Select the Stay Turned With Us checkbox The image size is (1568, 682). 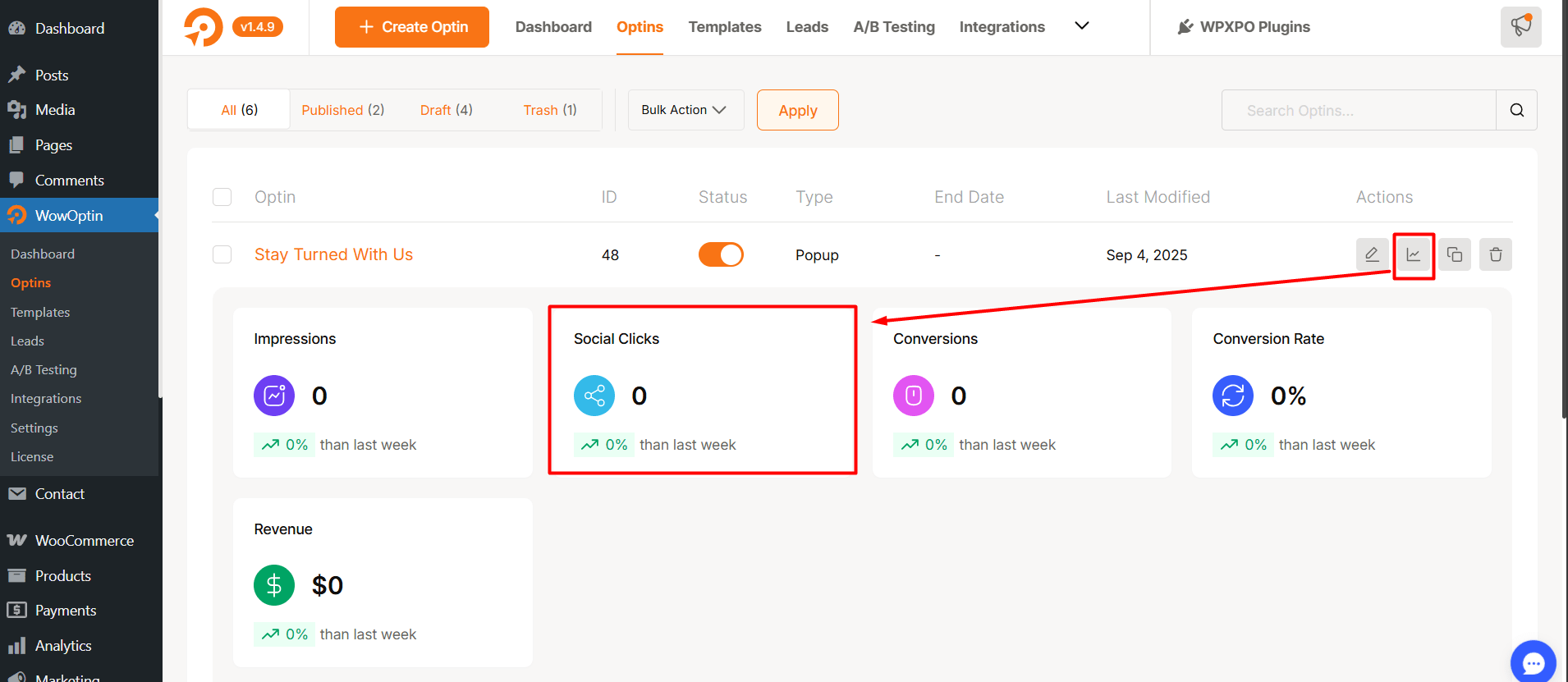pyautogui.click(x=222, y=254)
